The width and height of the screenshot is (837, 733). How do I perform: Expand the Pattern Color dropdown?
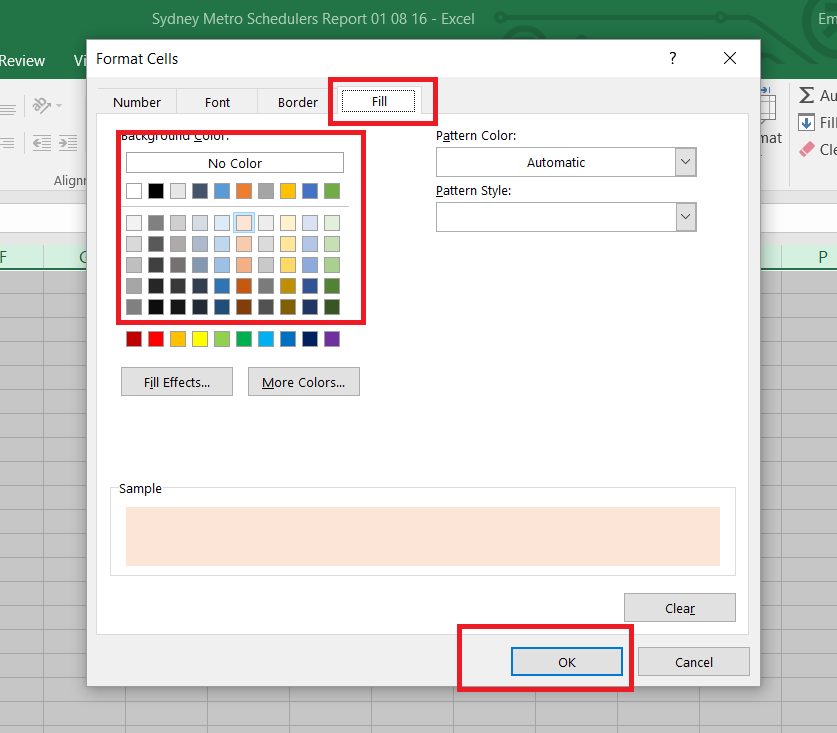(685, 162)
